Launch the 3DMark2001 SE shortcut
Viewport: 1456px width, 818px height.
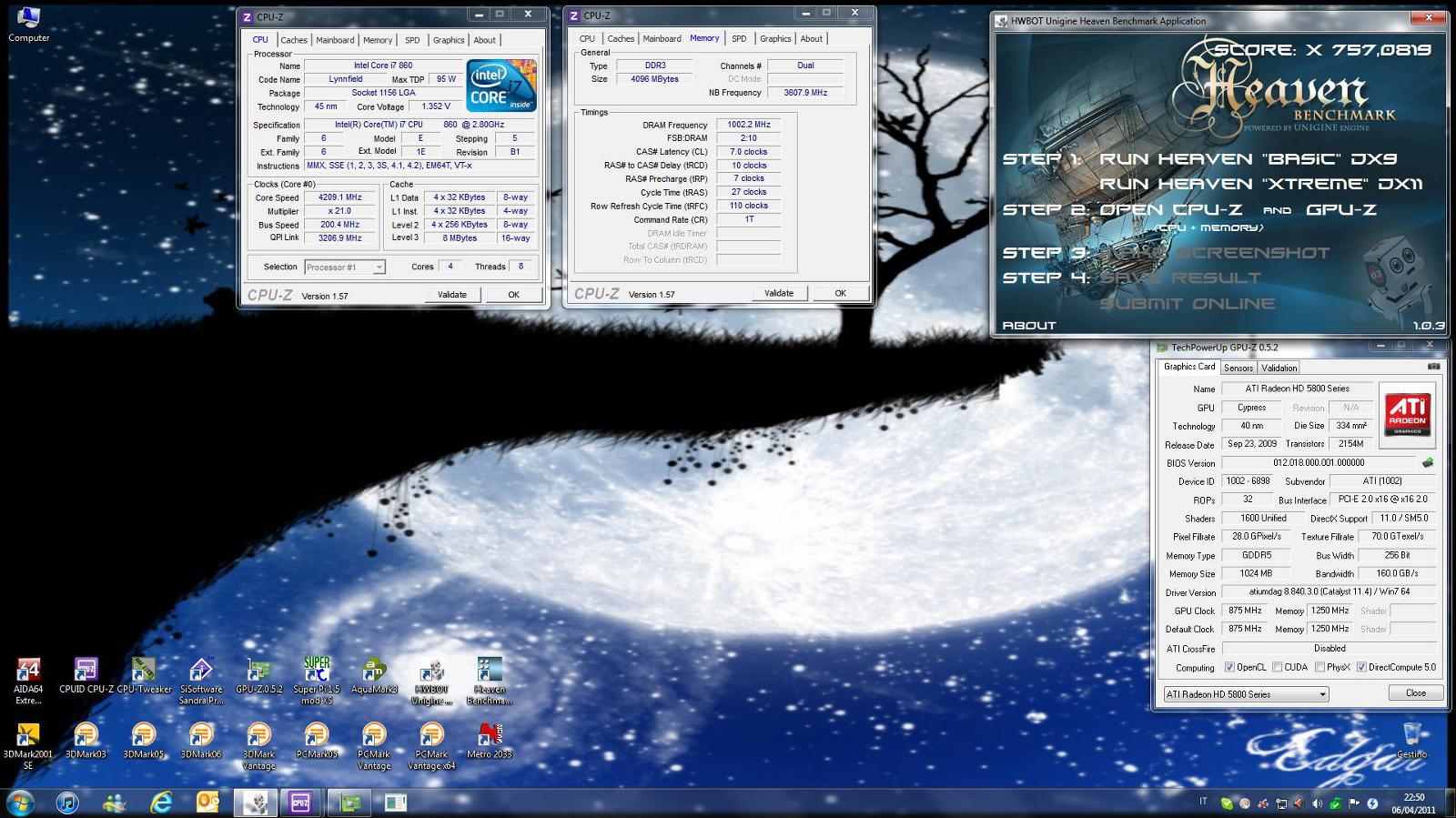pyautogui.click(x=28, y=746)
